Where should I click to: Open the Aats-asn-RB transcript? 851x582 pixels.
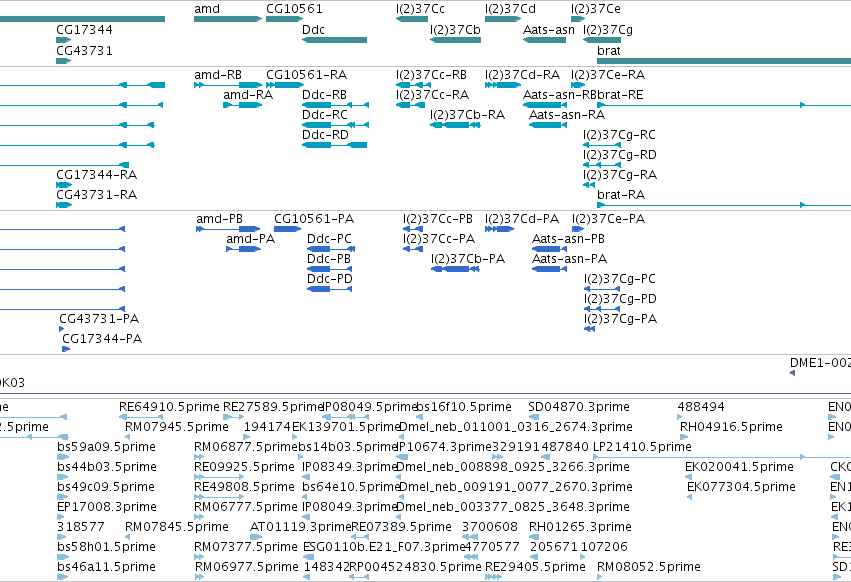[x=544, y=105]
